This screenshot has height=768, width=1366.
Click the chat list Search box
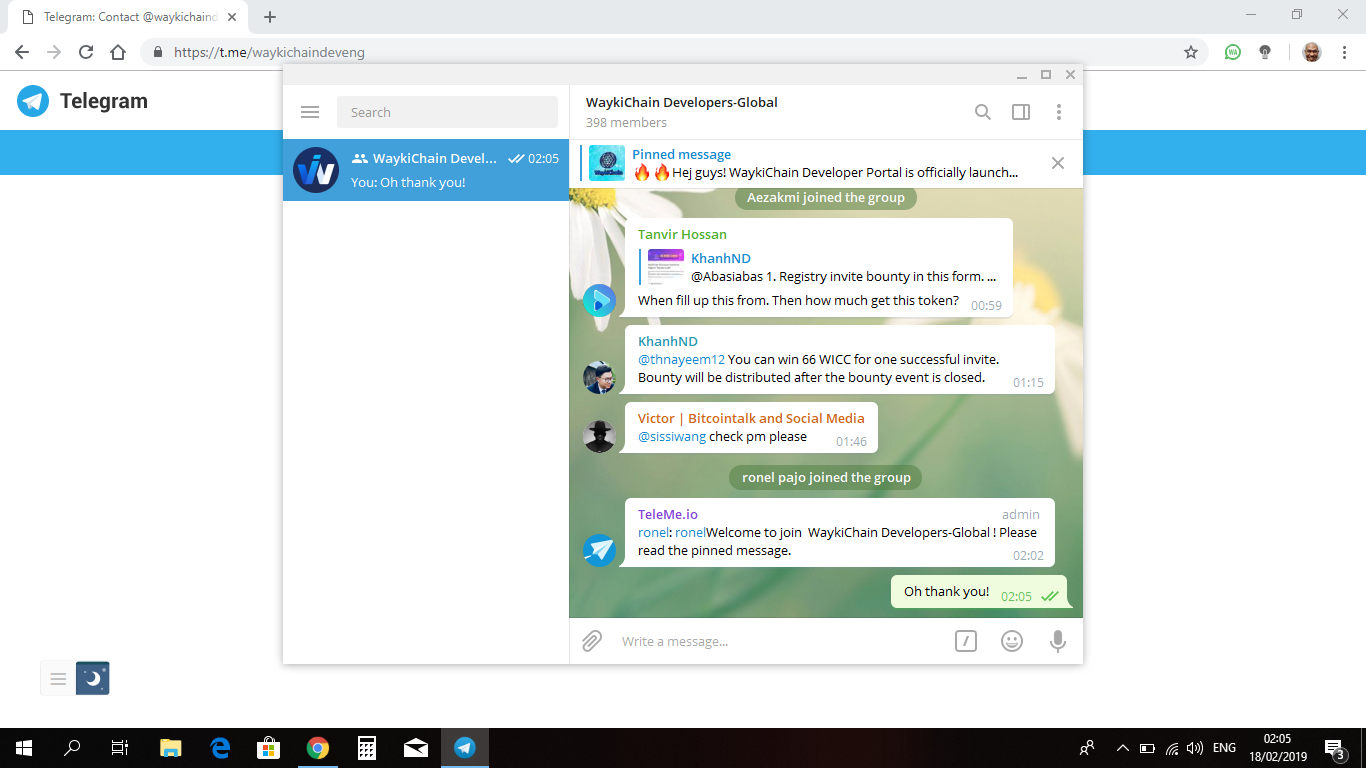tap(447, 112)
